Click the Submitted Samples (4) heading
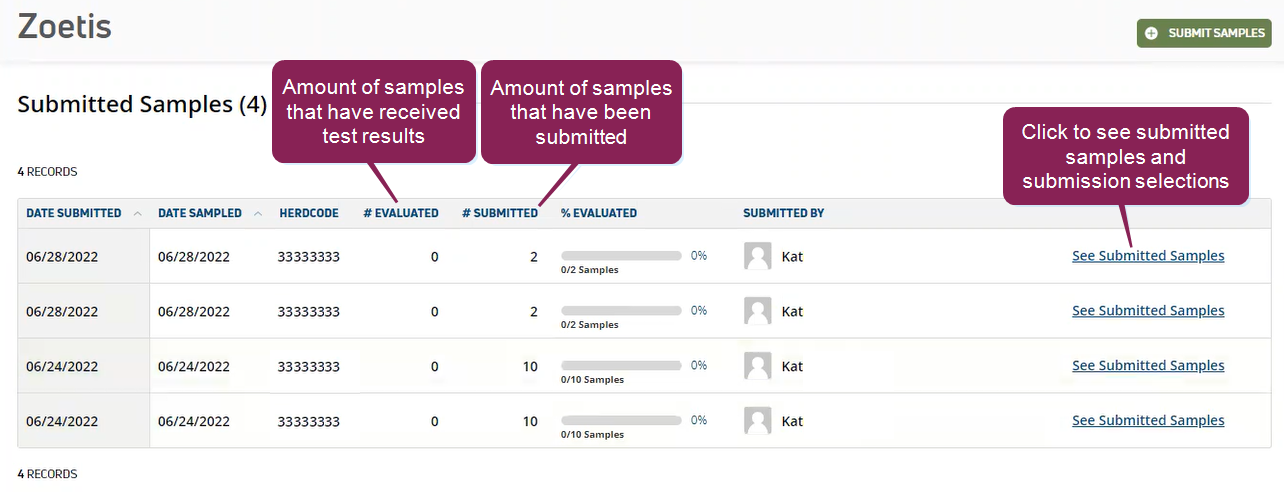Image resolution: width=1284 pixels, height=492 pixels. click(x=142, y=105)
